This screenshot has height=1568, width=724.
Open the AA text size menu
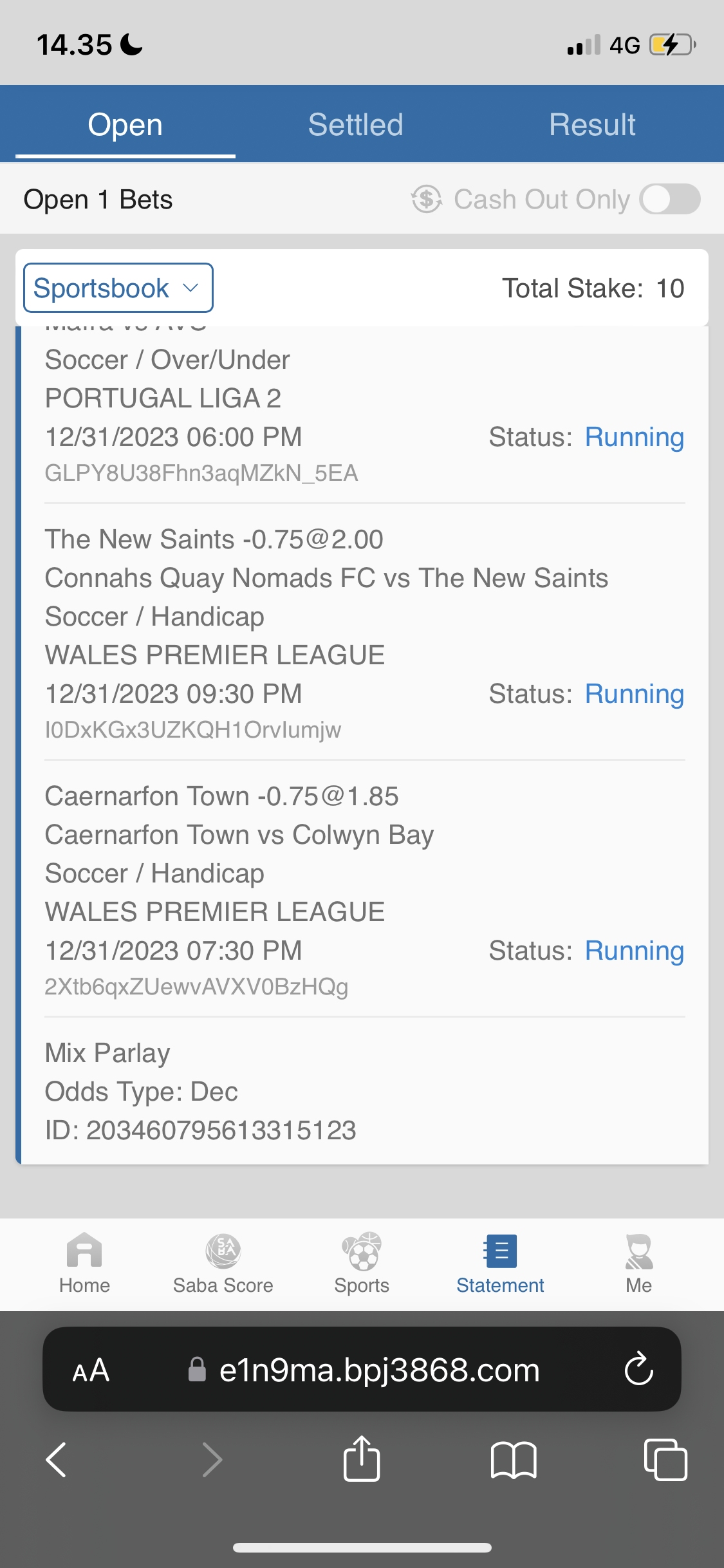coord(91,1370)
